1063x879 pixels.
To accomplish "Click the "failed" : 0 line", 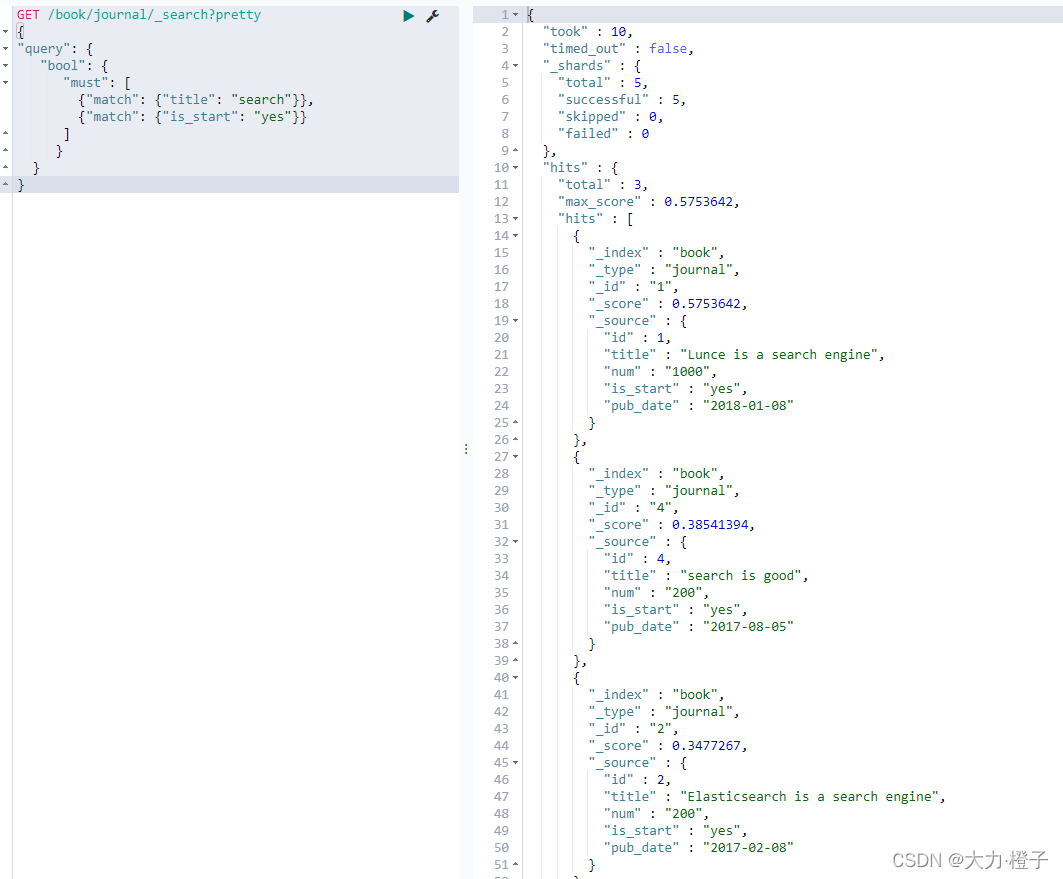I will point(603,134).
